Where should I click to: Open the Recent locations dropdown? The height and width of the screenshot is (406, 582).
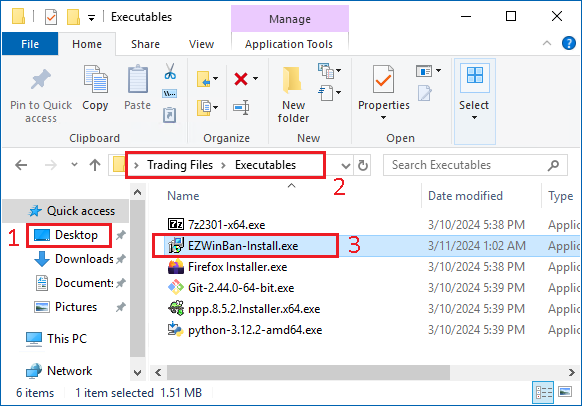[74, 165]
